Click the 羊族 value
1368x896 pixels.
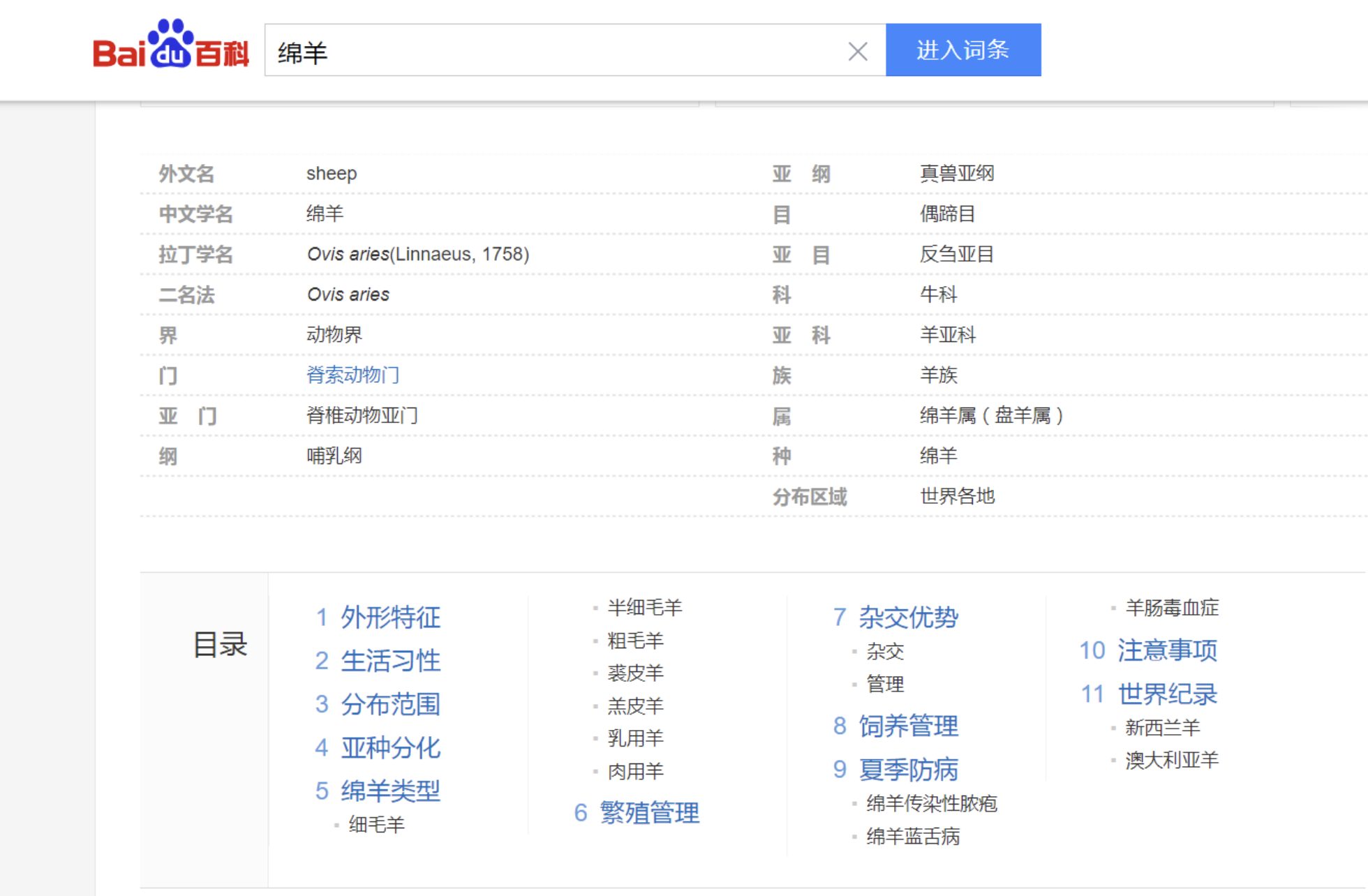[x=939, y=375]
